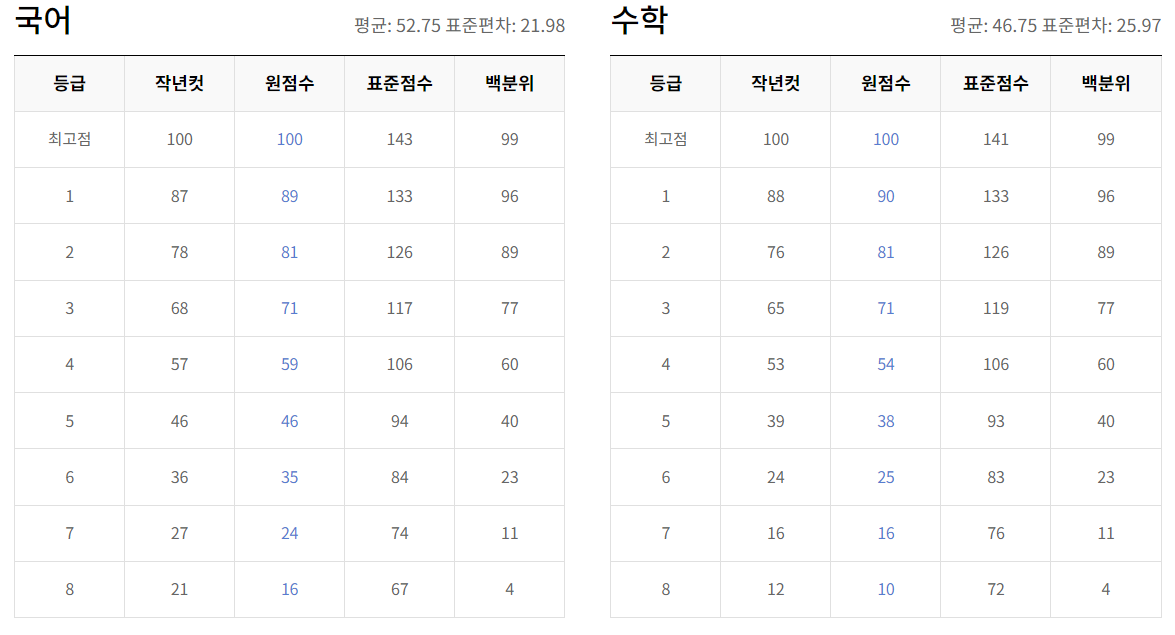This screenshot has width=1175, height=635.
Task: Select 국어 grade 3 last-year cut 68
Action: tap(179, 308)
